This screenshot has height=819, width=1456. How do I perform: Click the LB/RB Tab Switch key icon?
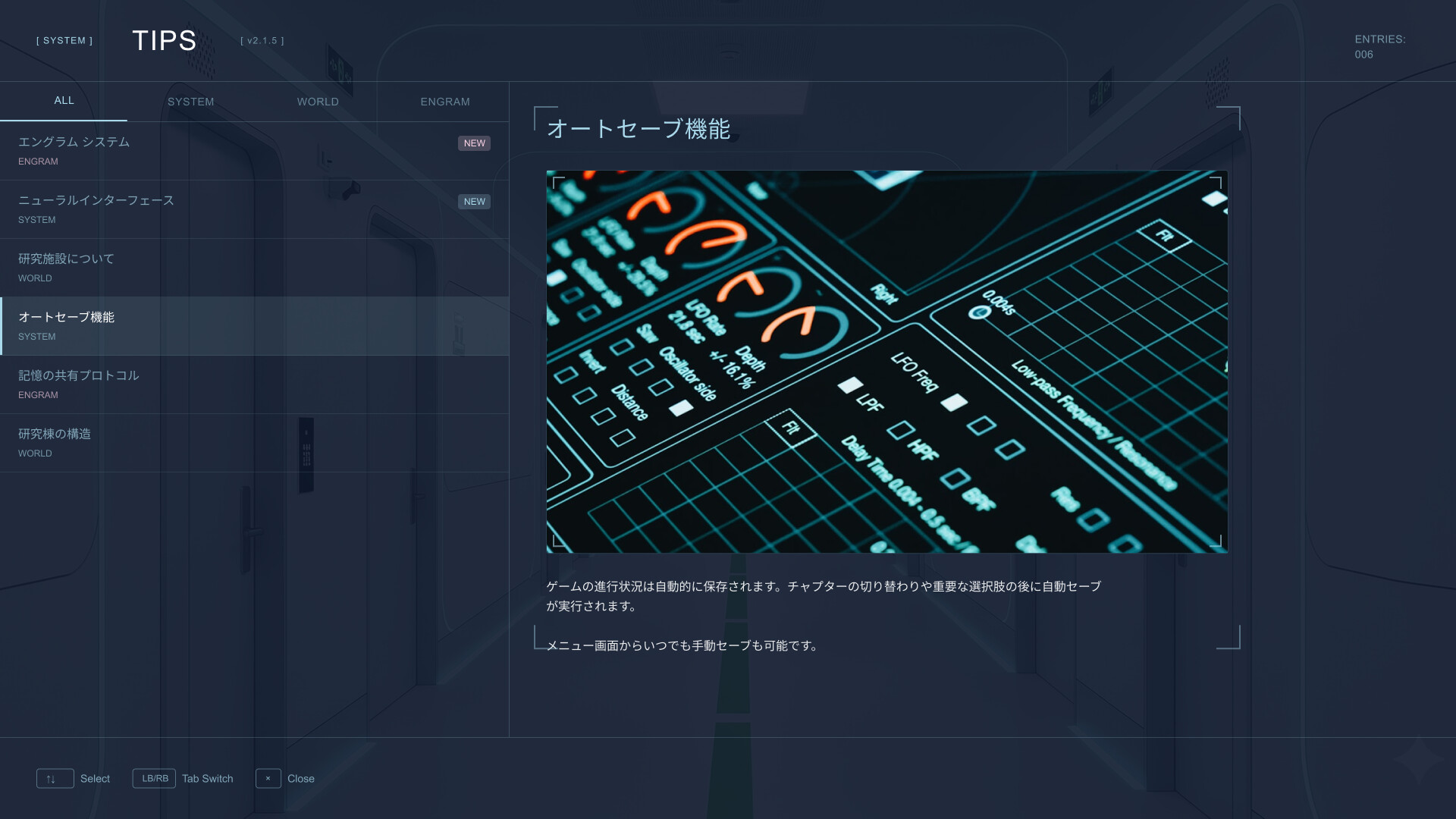[x=154, y=779]
